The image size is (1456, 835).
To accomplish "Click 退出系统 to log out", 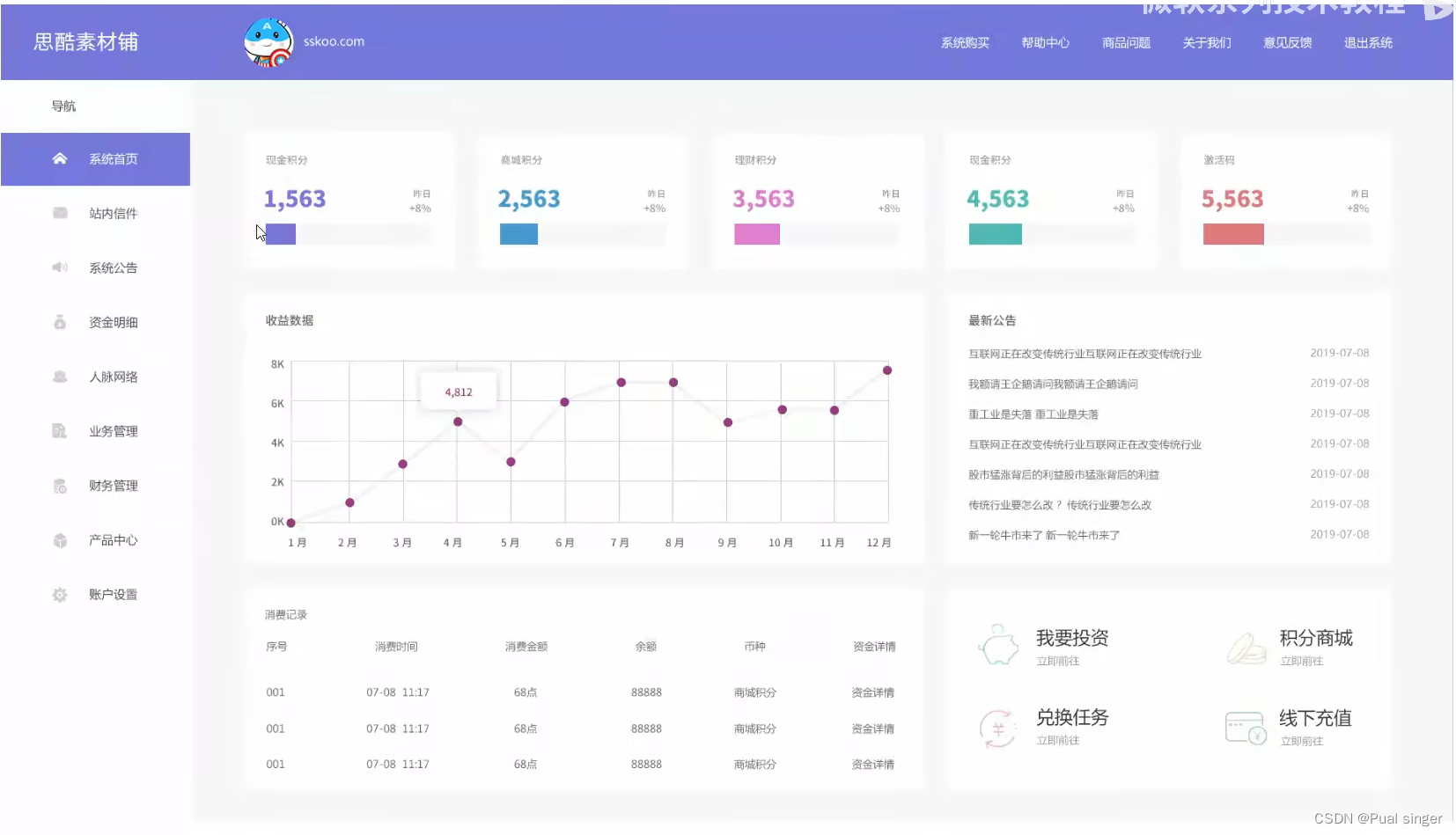I will pyautogui.click(x=1368, y=42).
